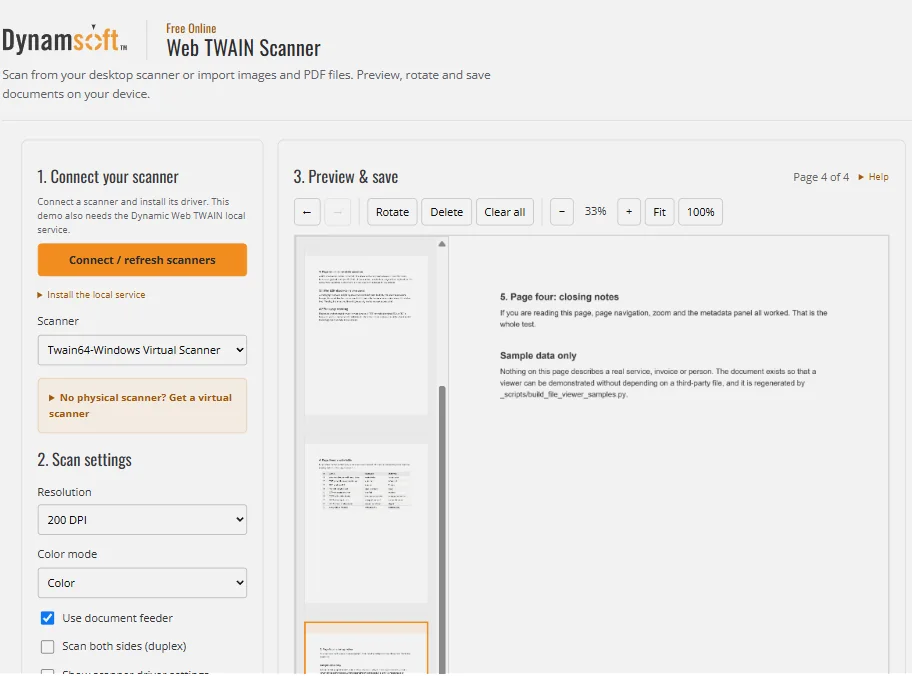Click the 3. Preview & save heading
This screenshot has width=912, height=676.
pyautogui.click(x=345, y=177)
